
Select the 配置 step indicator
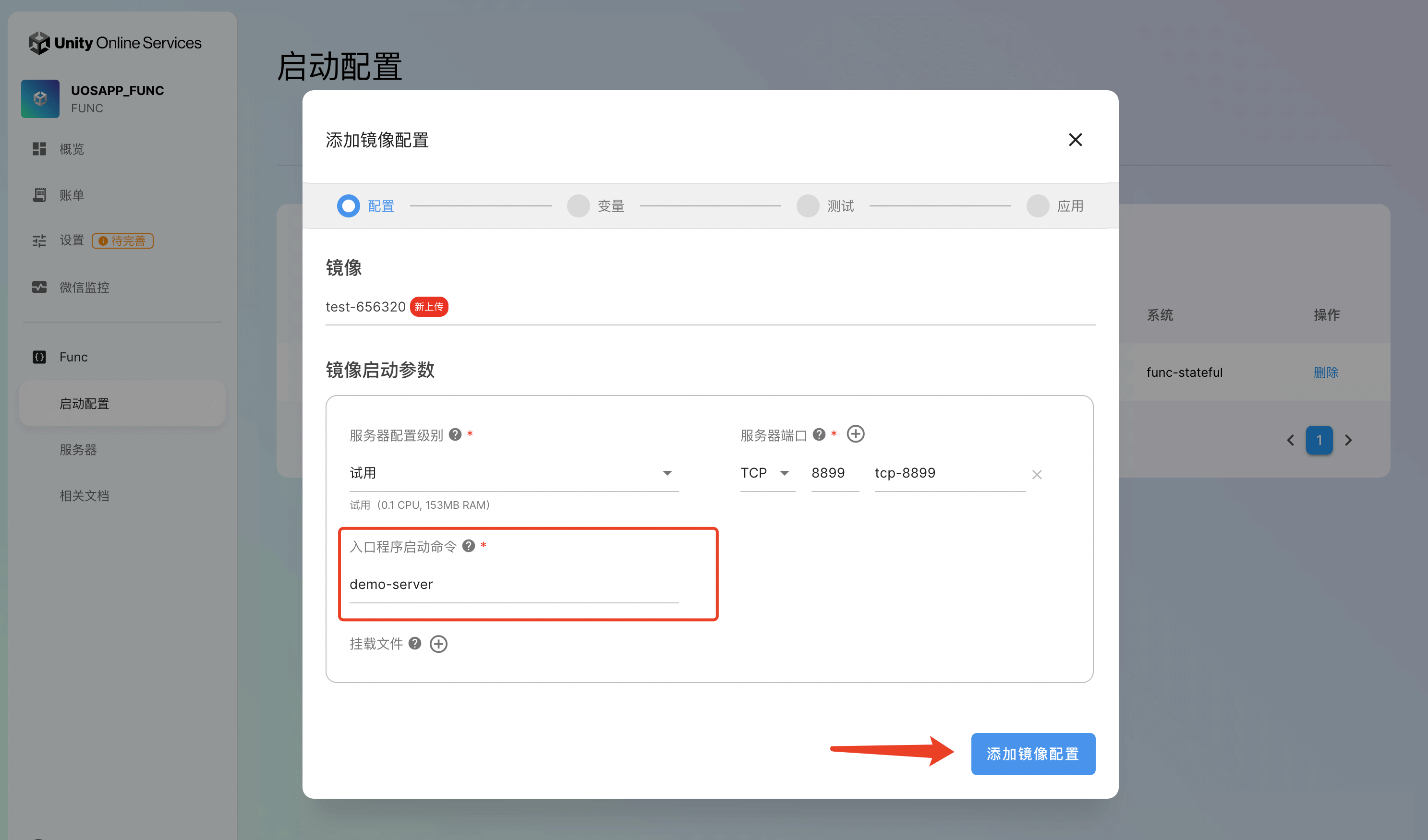(349, 206)
